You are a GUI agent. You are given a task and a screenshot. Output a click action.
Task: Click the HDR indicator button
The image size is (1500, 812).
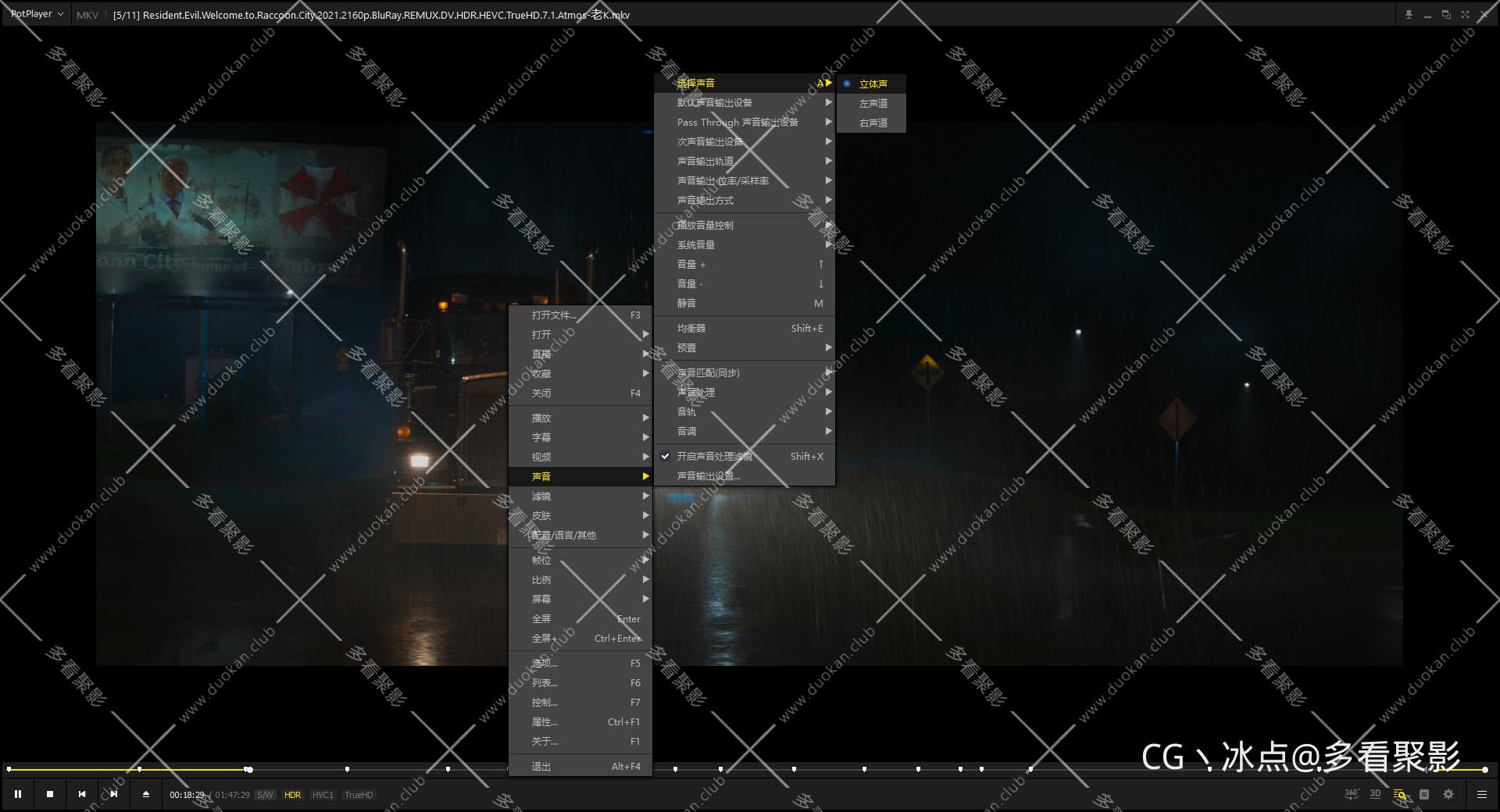(293, 795)
